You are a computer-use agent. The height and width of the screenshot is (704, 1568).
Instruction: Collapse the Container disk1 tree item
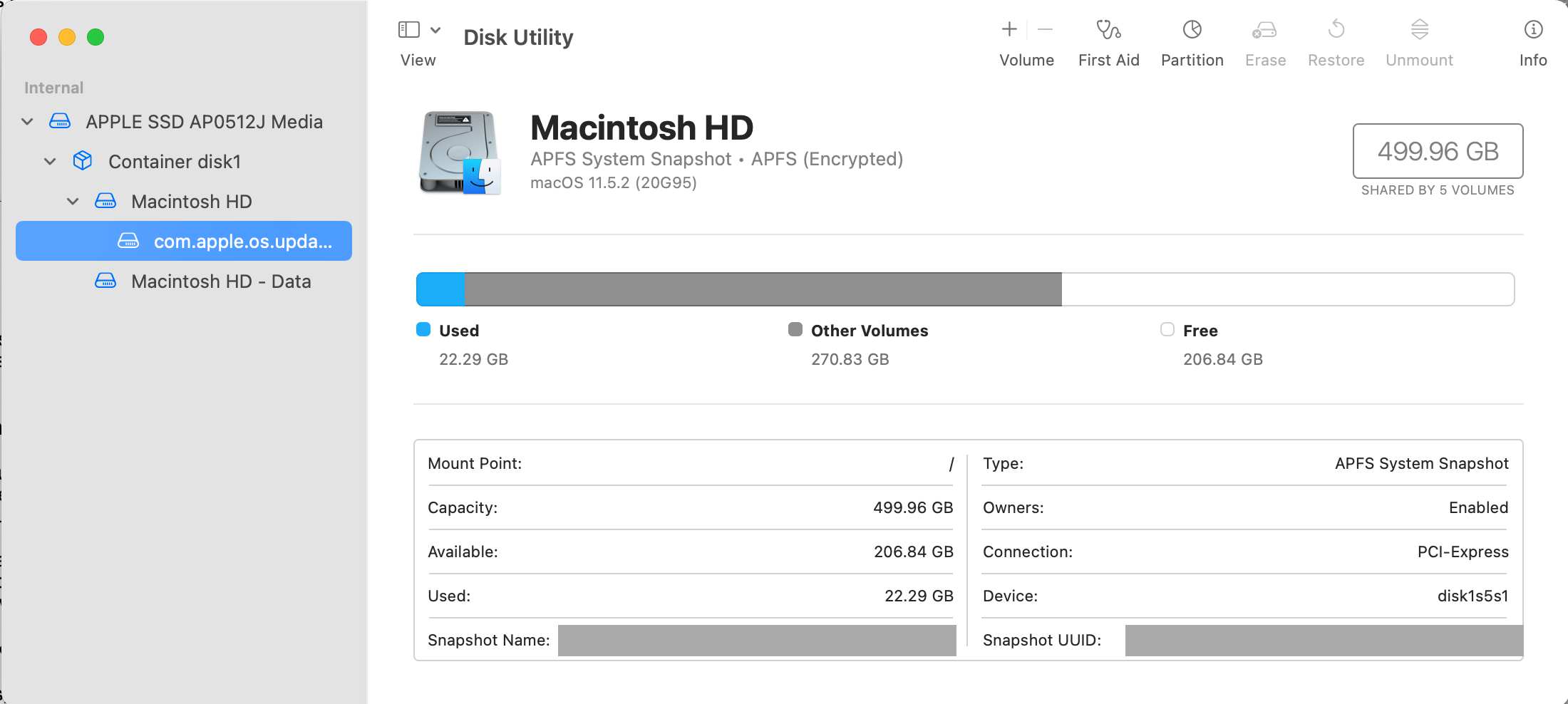tap(49, 161)
